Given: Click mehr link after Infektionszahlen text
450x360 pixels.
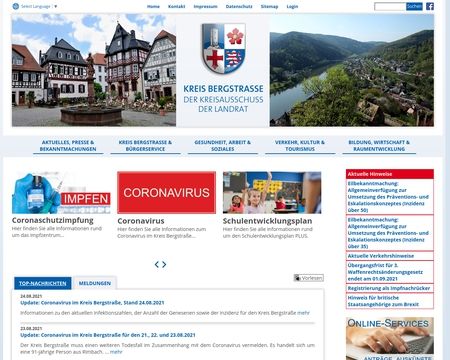Looking at the screenshot, I should [x=303, y=313].
